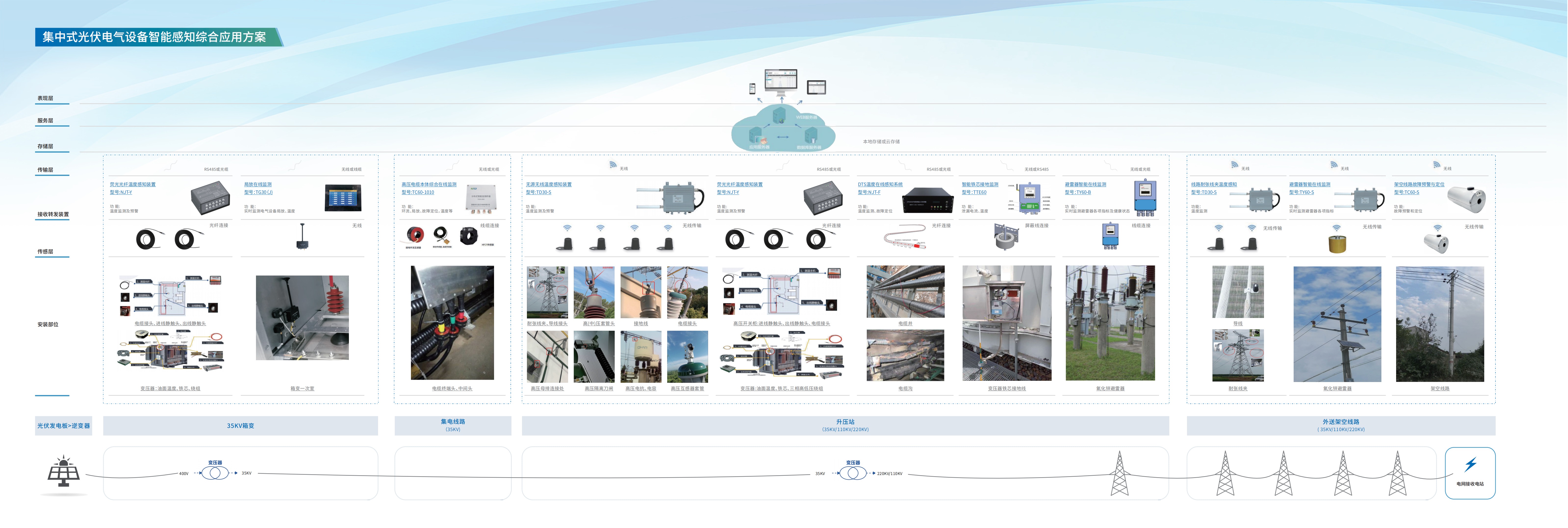
Task: Click the 安装部位 layer label
Action: click(48, 325)
